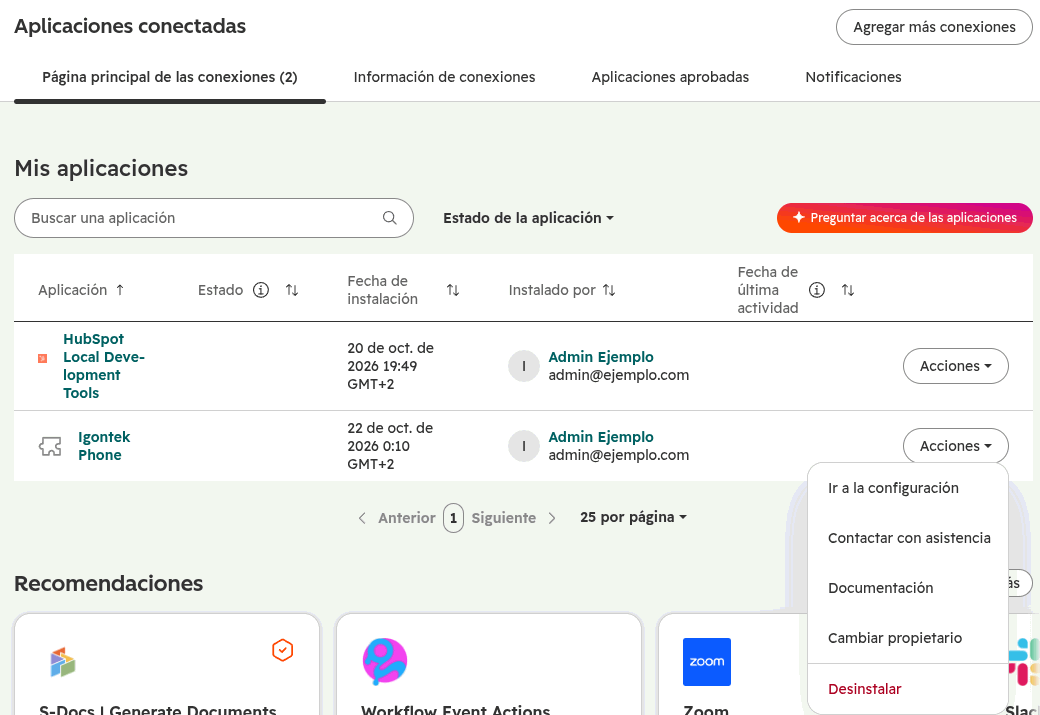The image size is (1040, 715).
Task: Sort by Estado column arrows
Action: (x=292, y=290)
